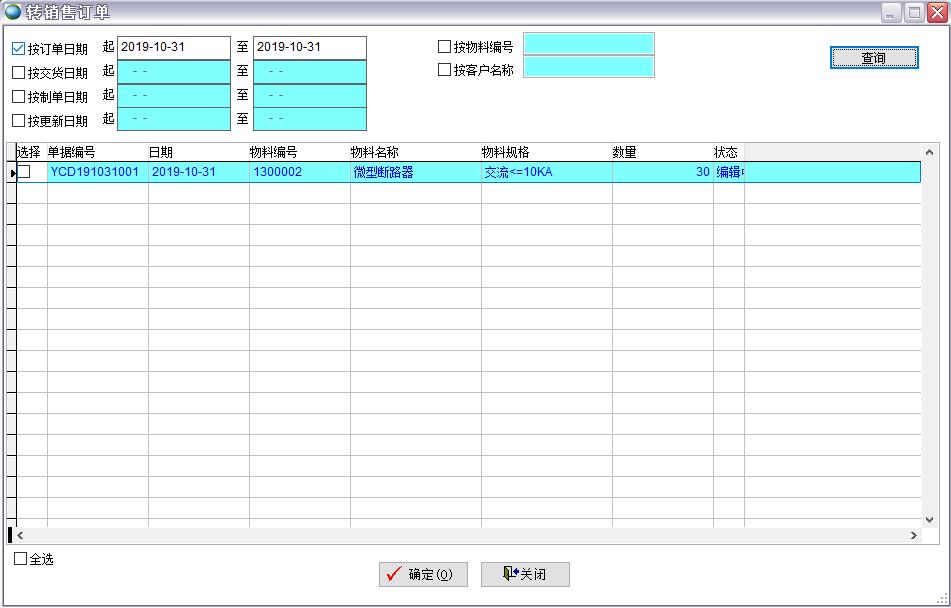Check the 按物料编号 filter checkbox

pyautogui.click(x=445, y=46)
